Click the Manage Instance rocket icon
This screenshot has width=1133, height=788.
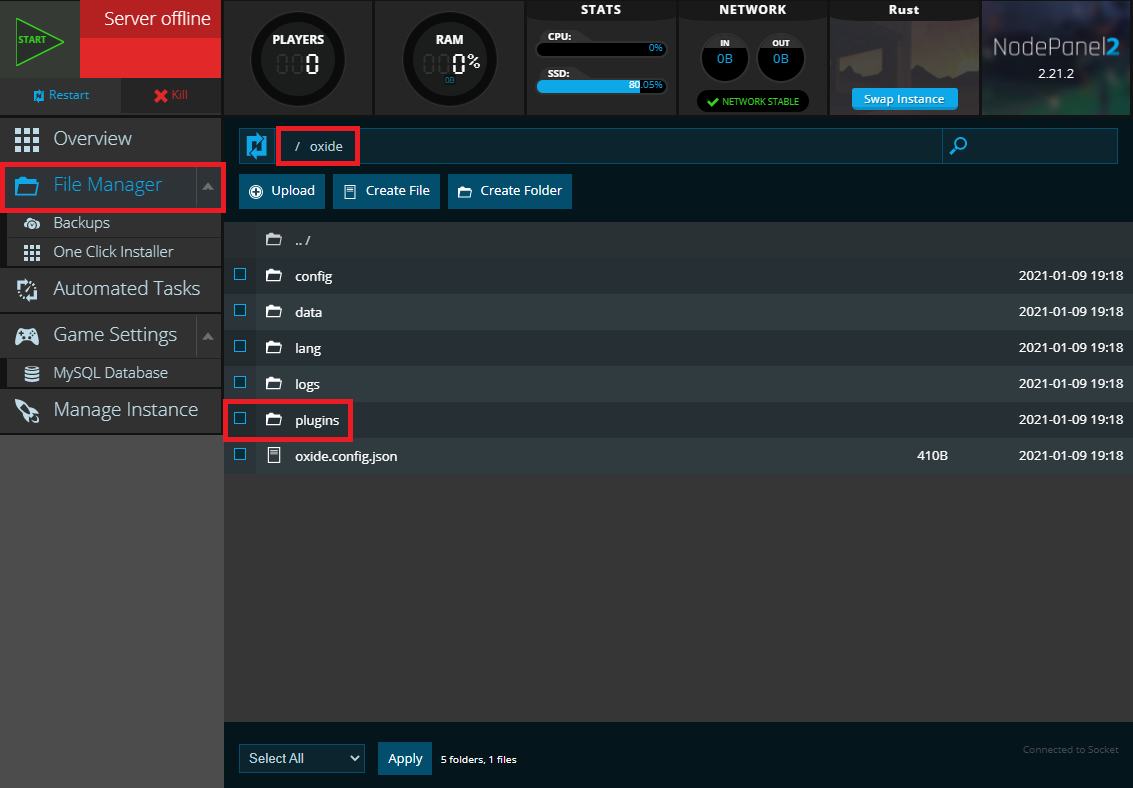(27, 410)
